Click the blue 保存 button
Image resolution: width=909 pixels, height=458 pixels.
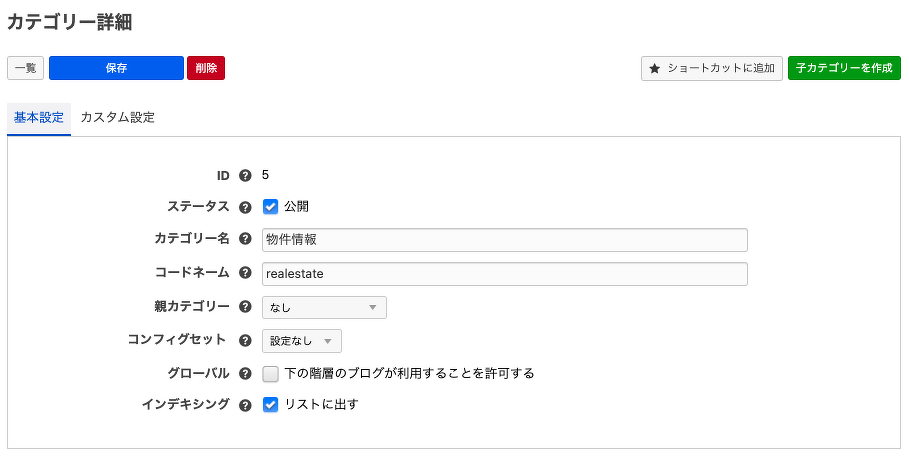(117, 68)
